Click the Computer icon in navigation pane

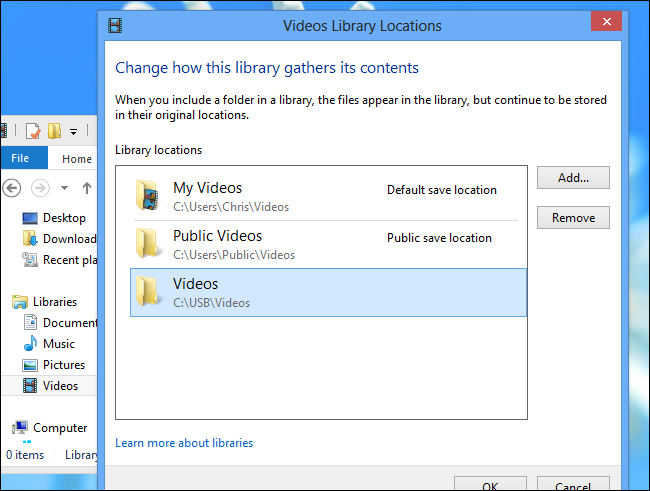pyautogui.click(x=20, y=428)
